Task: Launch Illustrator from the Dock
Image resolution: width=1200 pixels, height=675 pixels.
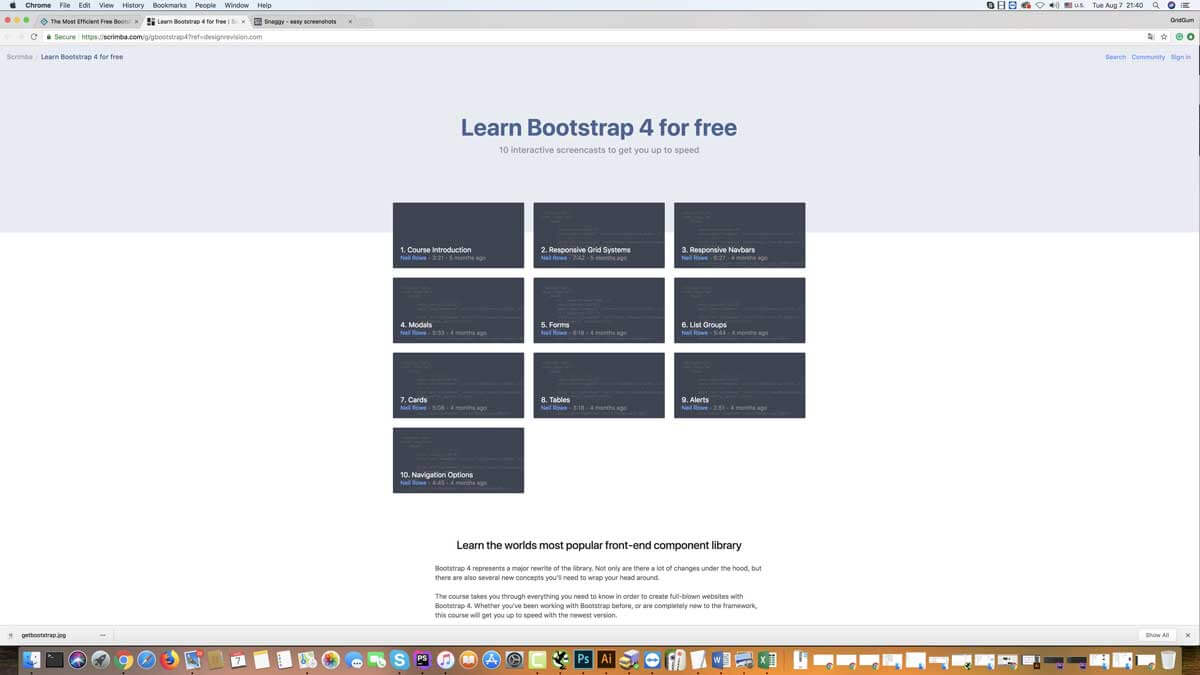Action: 606,660
